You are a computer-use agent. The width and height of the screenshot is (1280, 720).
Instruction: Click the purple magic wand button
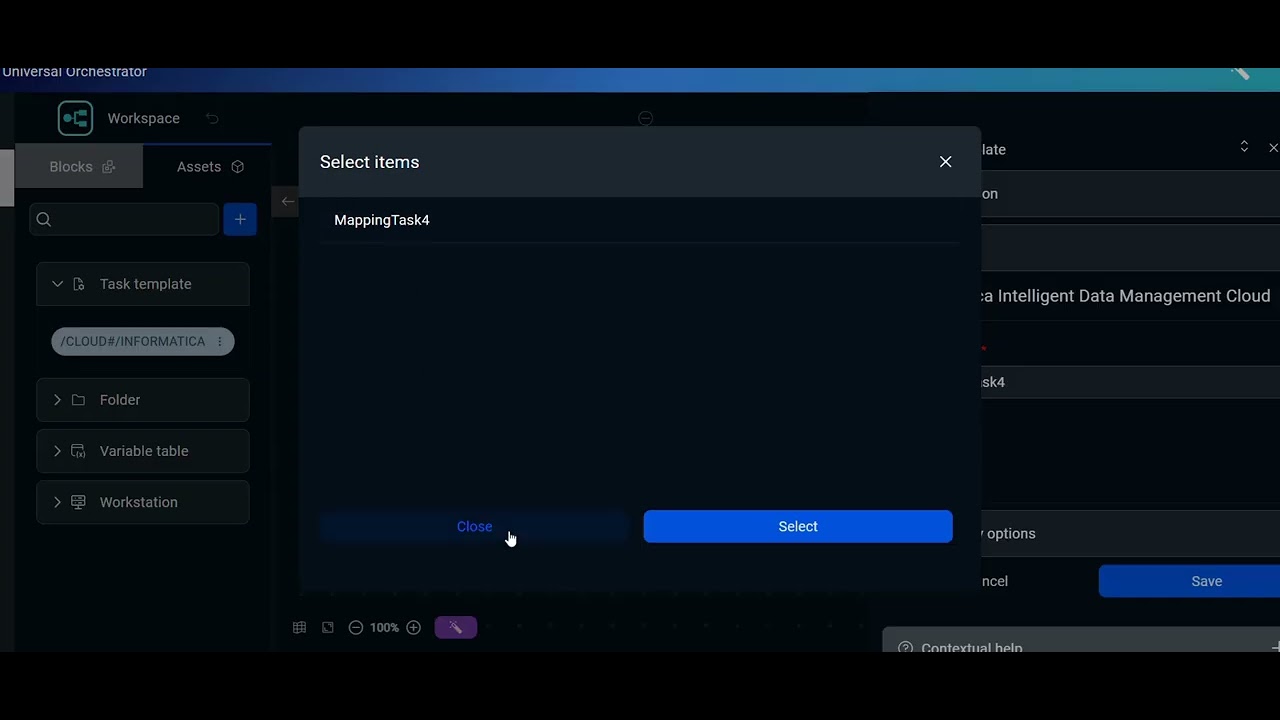click(x=456, y=627)
